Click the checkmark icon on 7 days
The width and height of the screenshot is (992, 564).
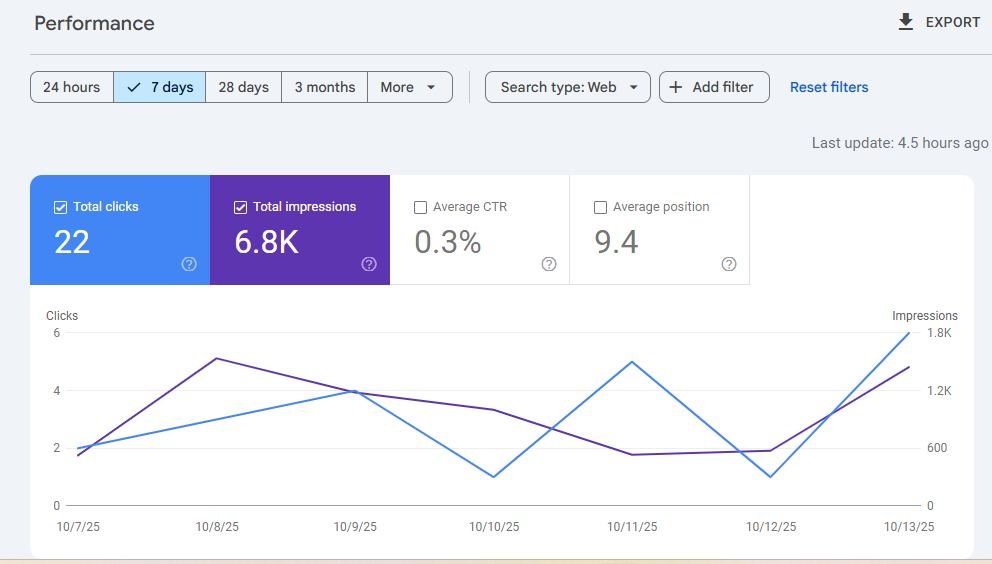(x=133, y=87)
